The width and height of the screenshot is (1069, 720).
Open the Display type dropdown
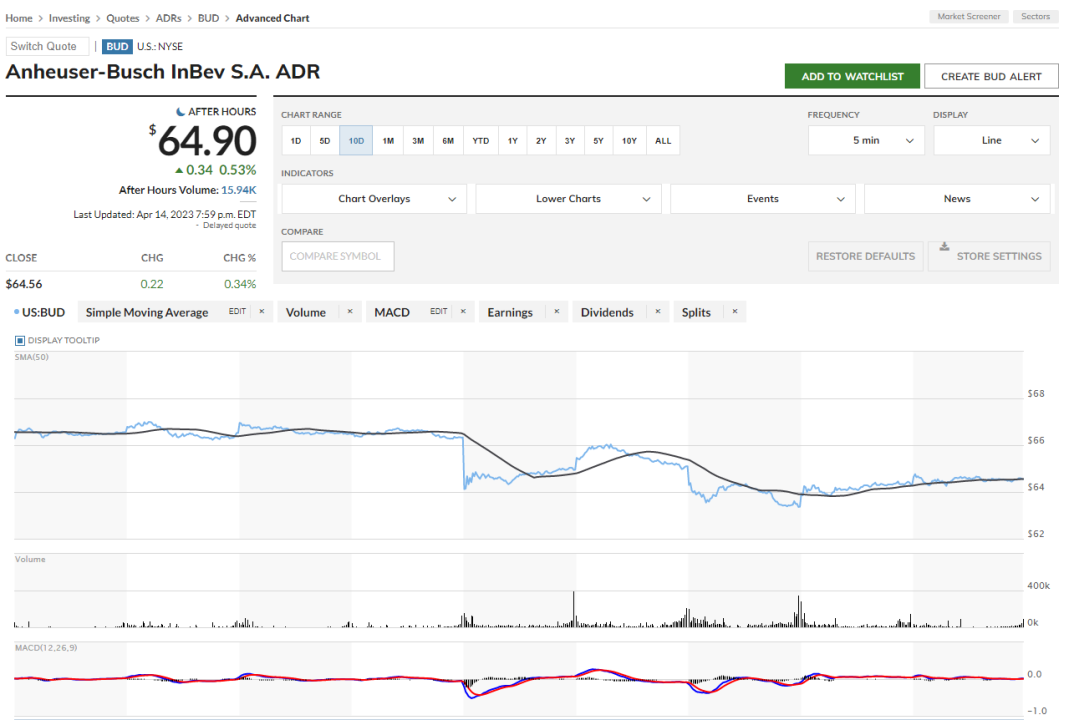pos(991,141)
